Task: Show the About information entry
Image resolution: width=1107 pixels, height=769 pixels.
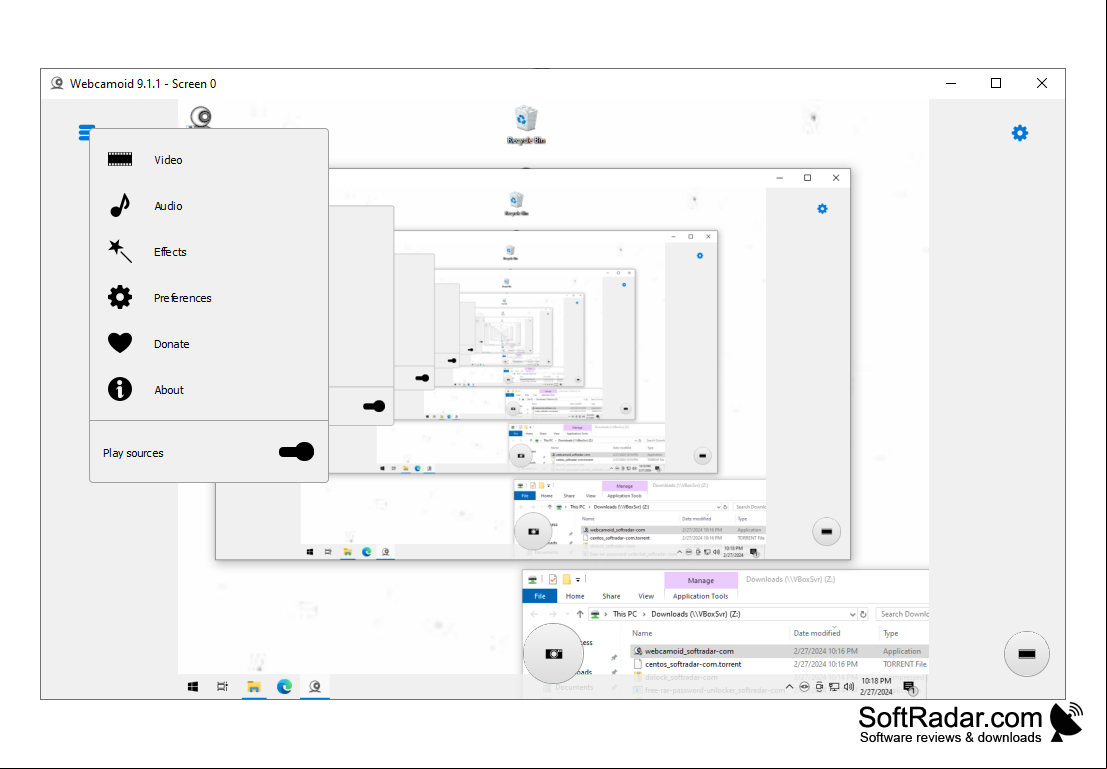Action: pyautogui.click(x=209, y=389)
